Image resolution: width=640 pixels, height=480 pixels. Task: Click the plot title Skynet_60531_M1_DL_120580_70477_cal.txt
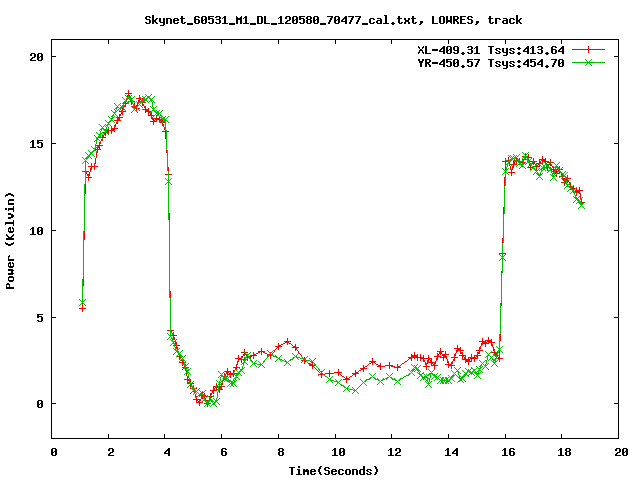[x=281, y=20]
